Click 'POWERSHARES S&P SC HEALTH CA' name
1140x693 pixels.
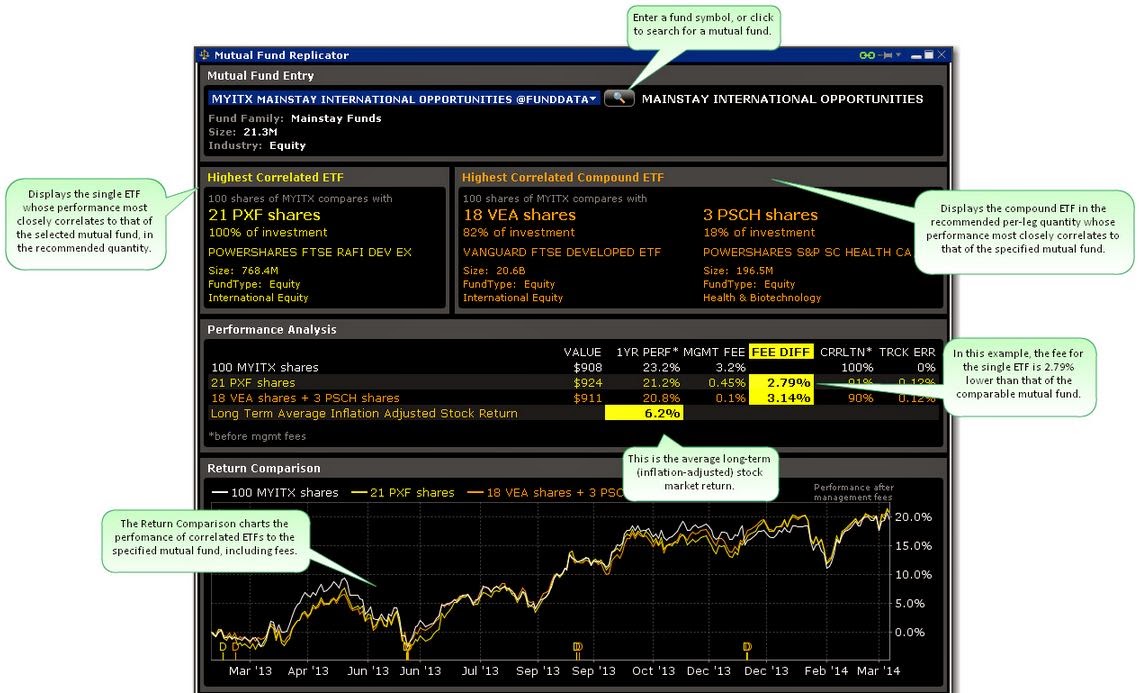(x=806, y=252)
